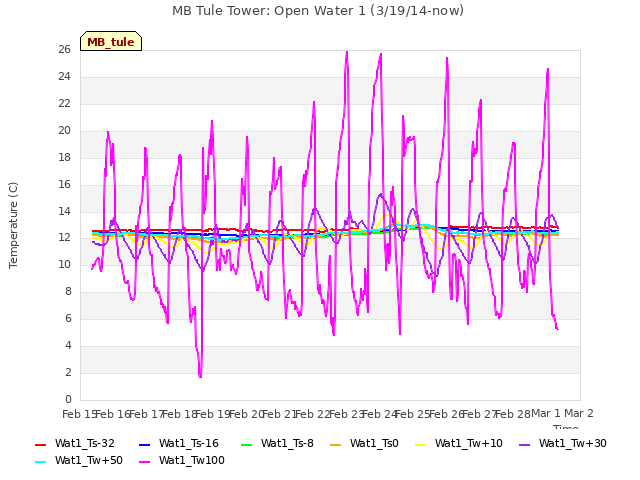Click the y-axis value 0

[x=68, y=399]
